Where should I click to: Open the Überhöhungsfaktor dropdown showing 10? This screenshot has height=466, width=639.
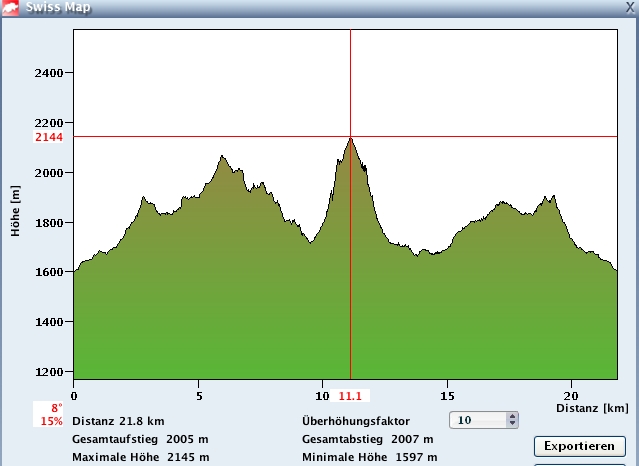[x=484, y=421]
